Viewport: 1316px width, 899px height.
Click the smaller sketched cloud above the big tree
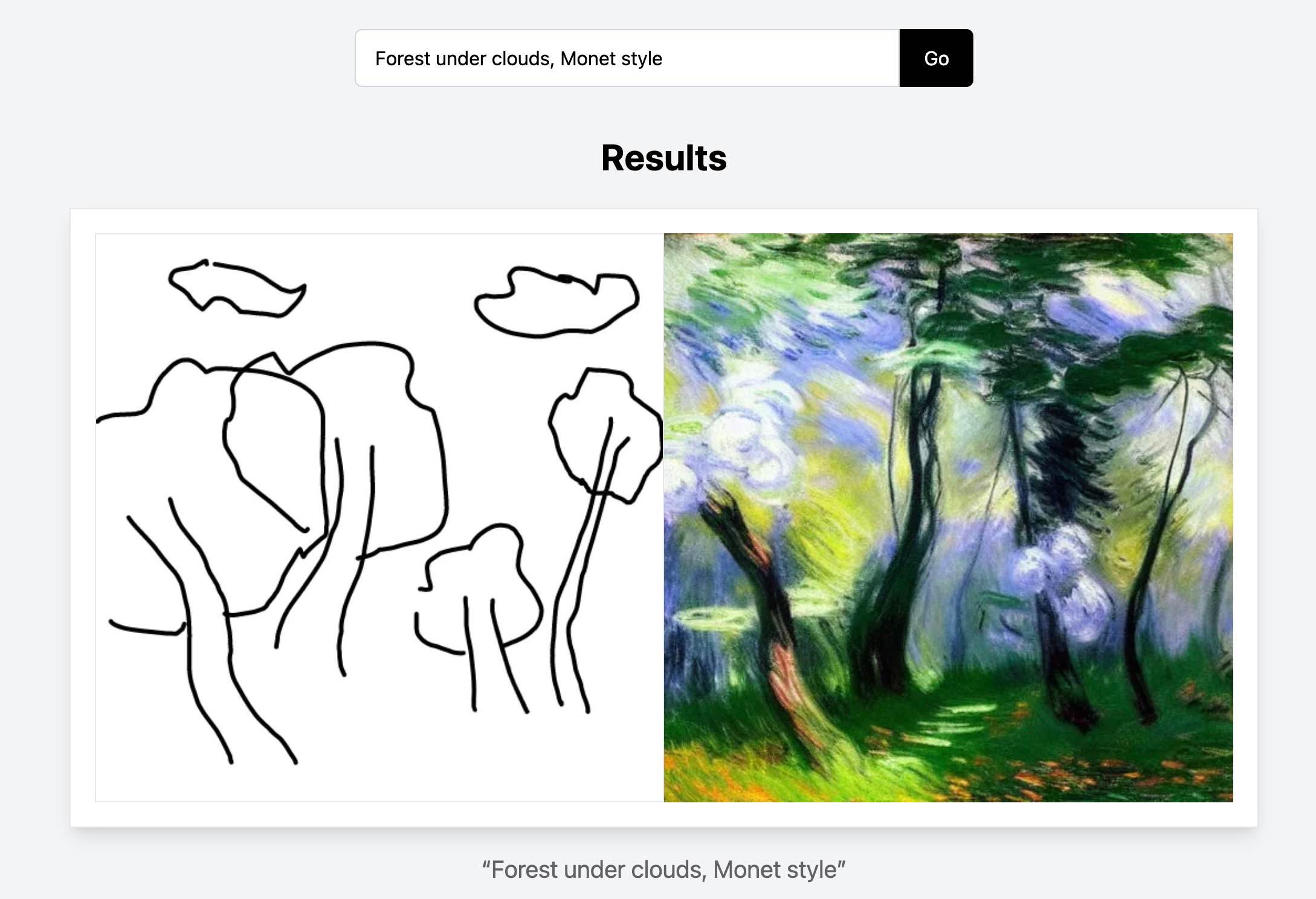point(237,288)
